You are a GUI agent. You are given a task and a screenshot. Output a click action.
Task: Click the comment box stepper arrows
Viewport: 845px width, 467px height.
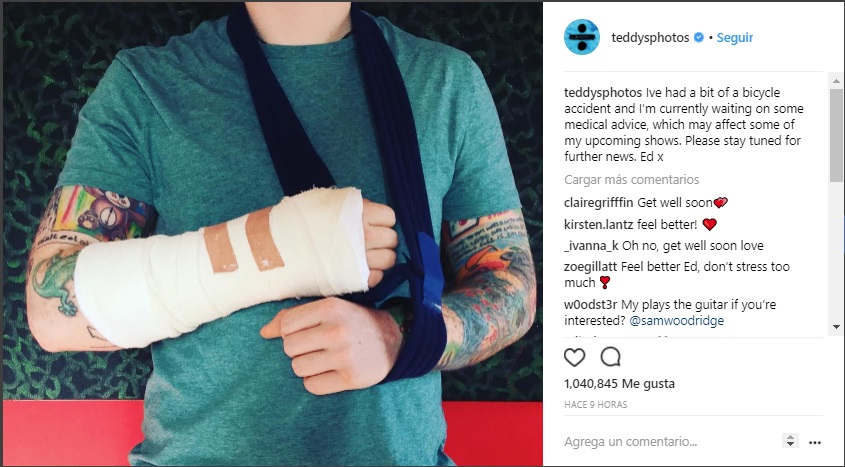[x=790, y=441]
